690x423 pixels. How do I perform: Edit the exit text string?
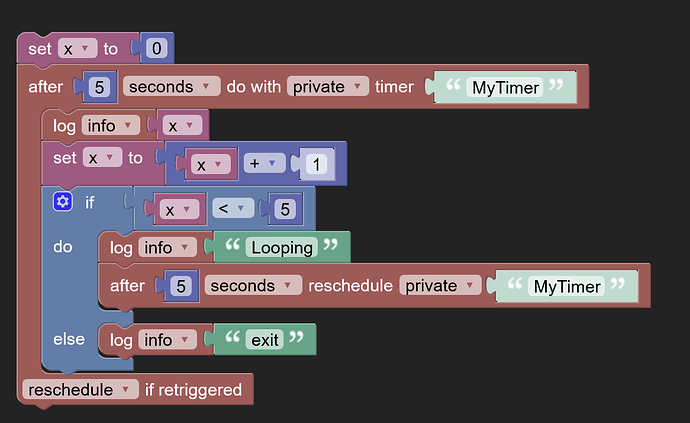pos(264,340)
